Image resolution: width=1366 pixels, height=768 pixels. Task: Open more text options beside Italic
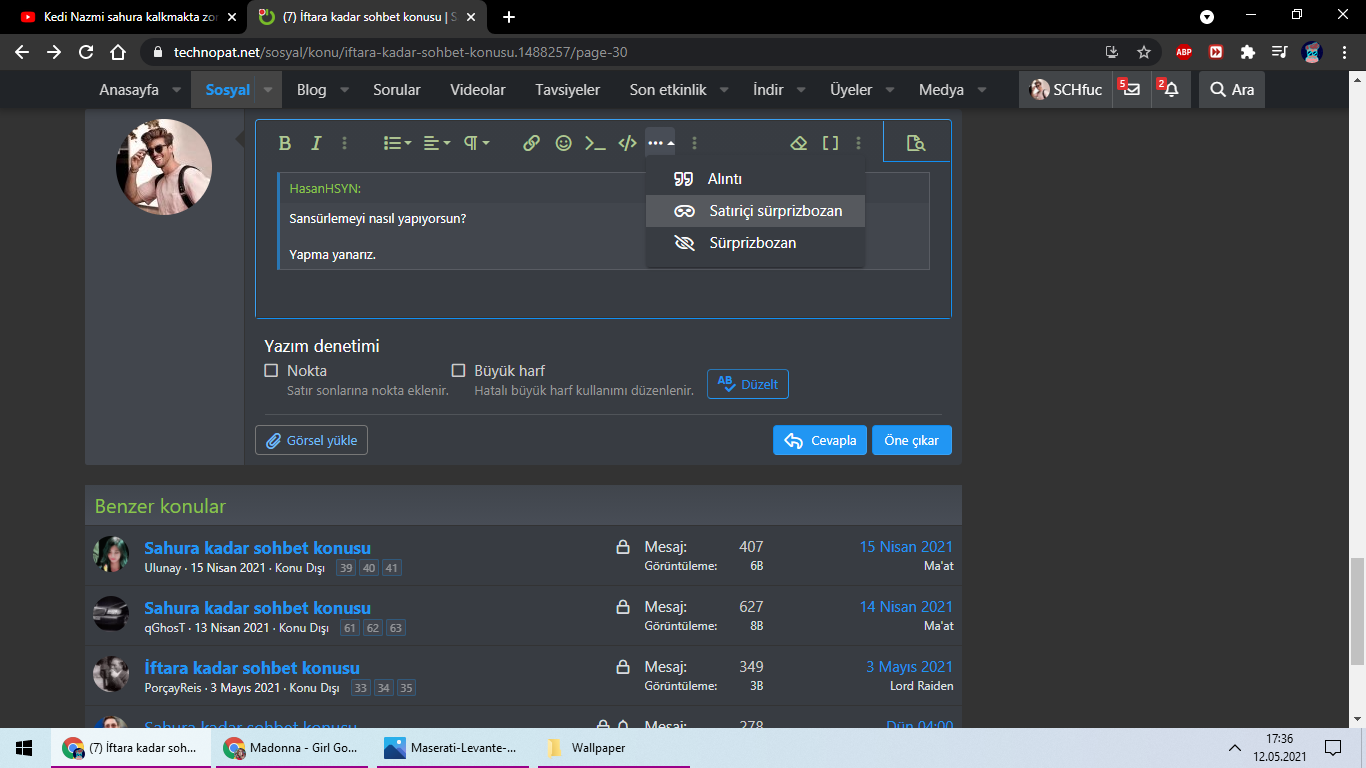pos(345,143)
